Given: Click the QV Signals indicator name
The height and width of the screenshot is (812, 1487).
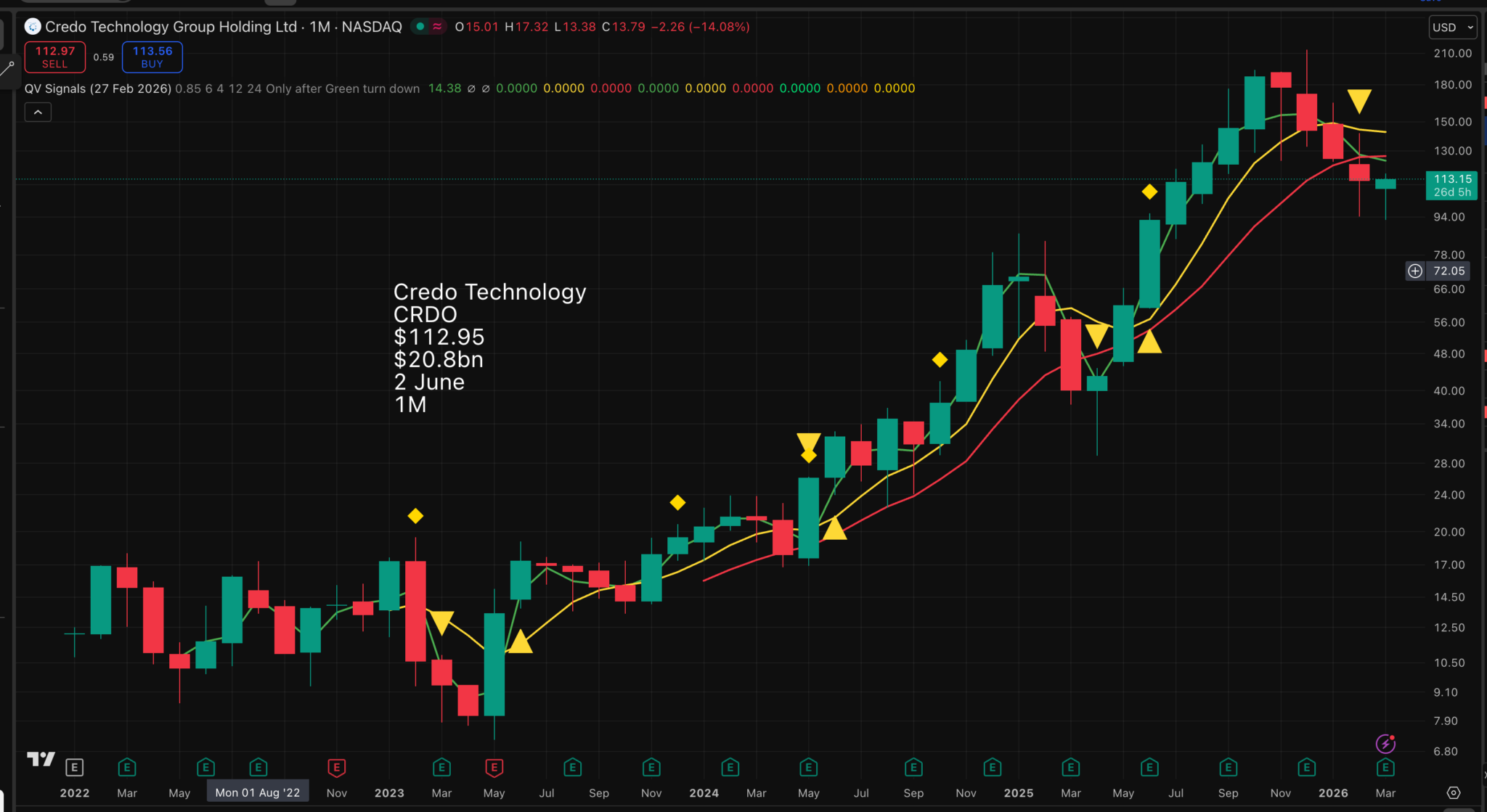Looking at the screenshot, I should coord(55,89).
